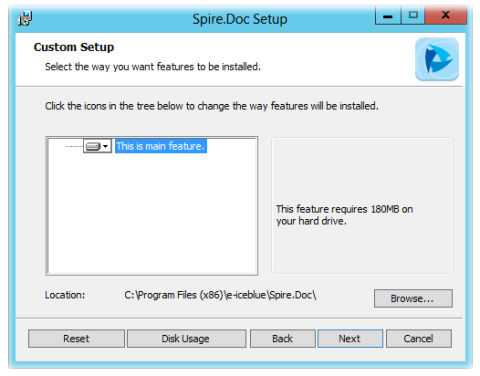Go Back to the previous step
The height and width of the screenshot is (376, 480).
click(x=283, y=339)
